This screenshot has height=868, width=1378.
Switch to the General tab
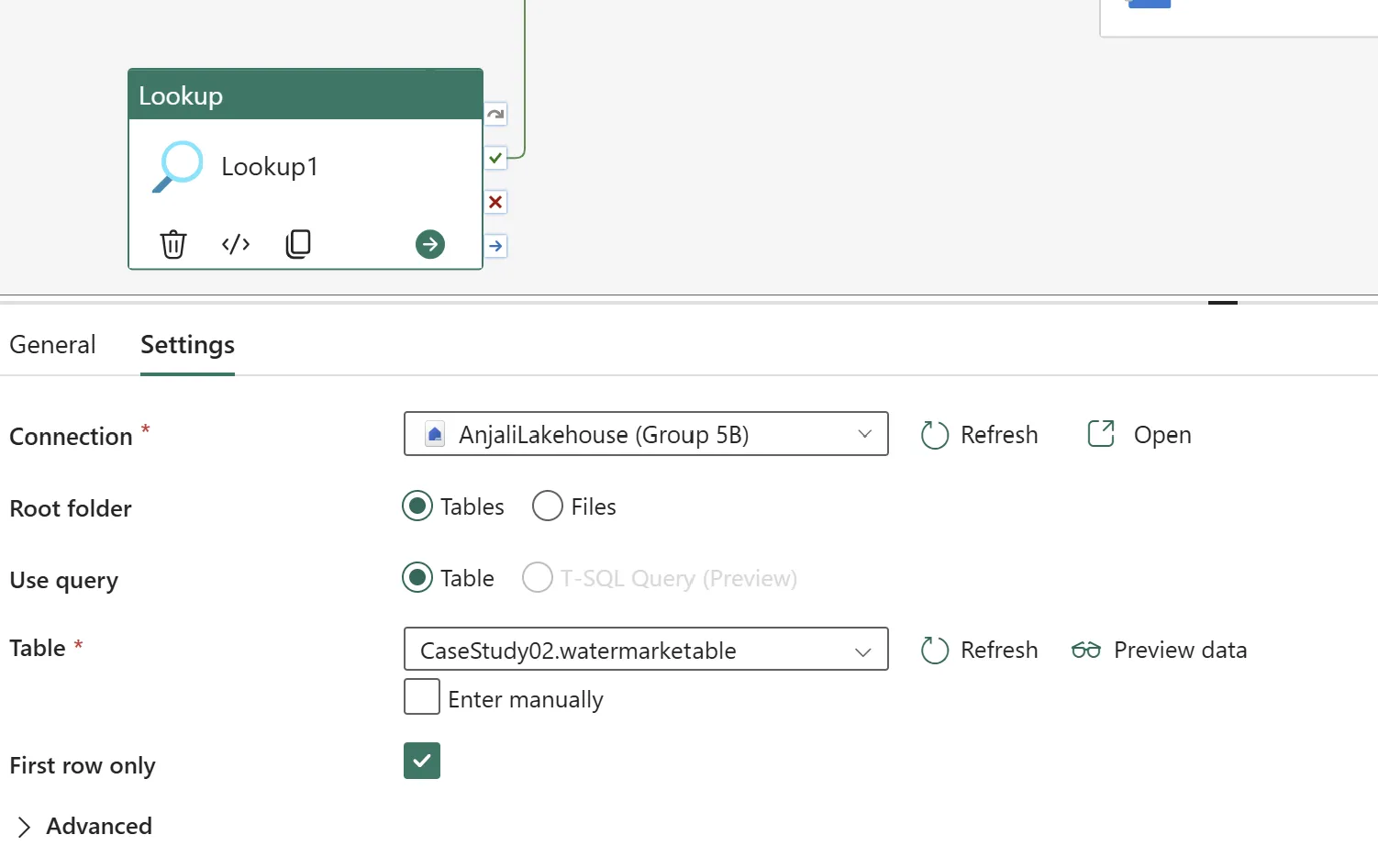pos(52,345)
